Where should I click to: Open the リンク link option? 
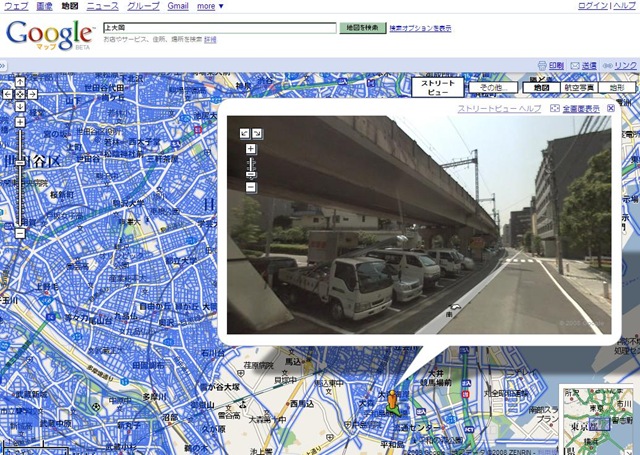(625, 65)
